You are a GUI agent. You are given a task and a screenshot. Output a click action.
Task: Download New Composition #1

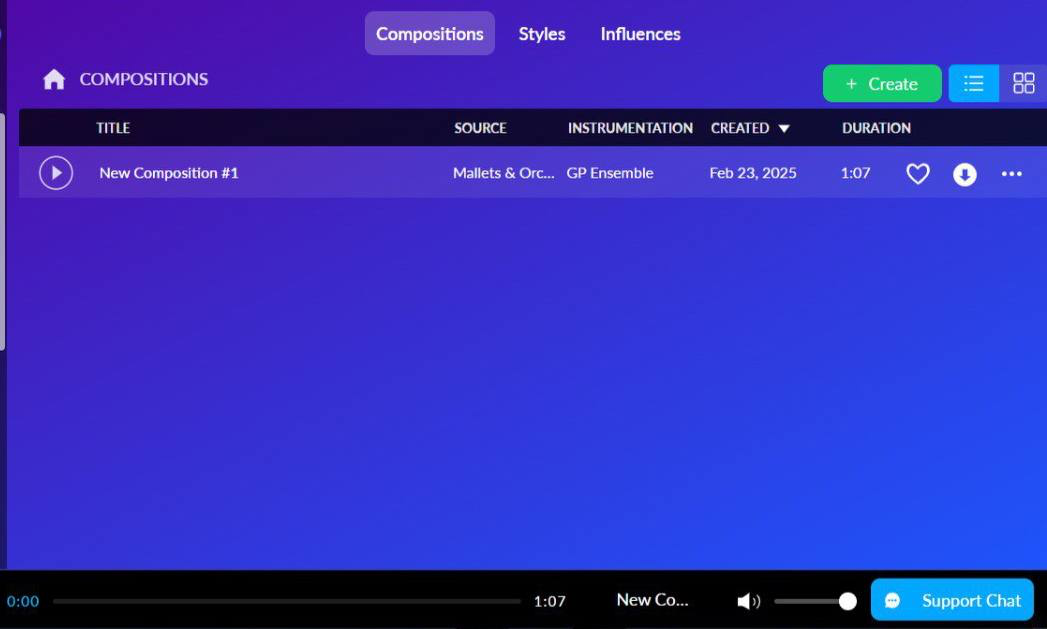965,174
